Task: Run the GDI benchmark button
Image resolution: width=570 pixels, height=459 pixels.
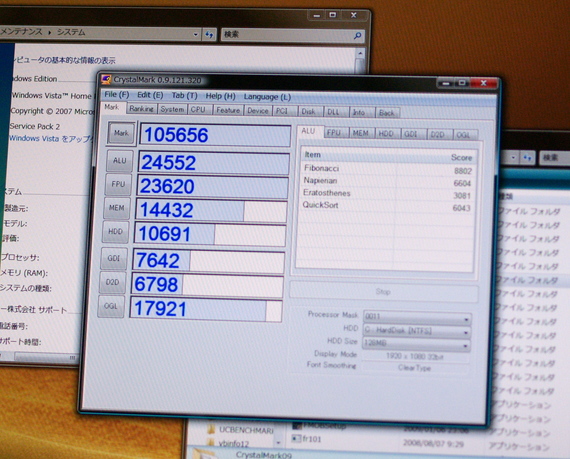Action: tap(113, 258)
